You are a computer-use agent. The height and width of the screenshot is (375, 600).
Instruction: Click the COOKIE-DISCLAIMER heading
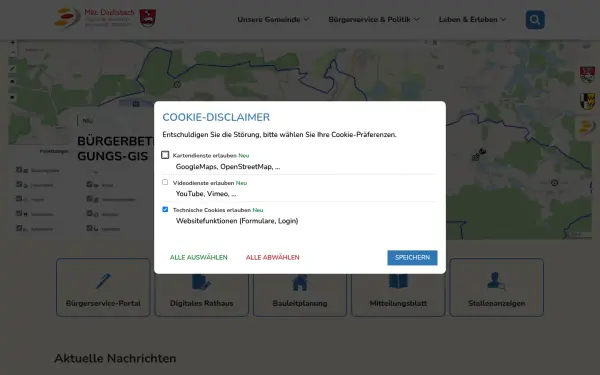(x=216, y=117)
